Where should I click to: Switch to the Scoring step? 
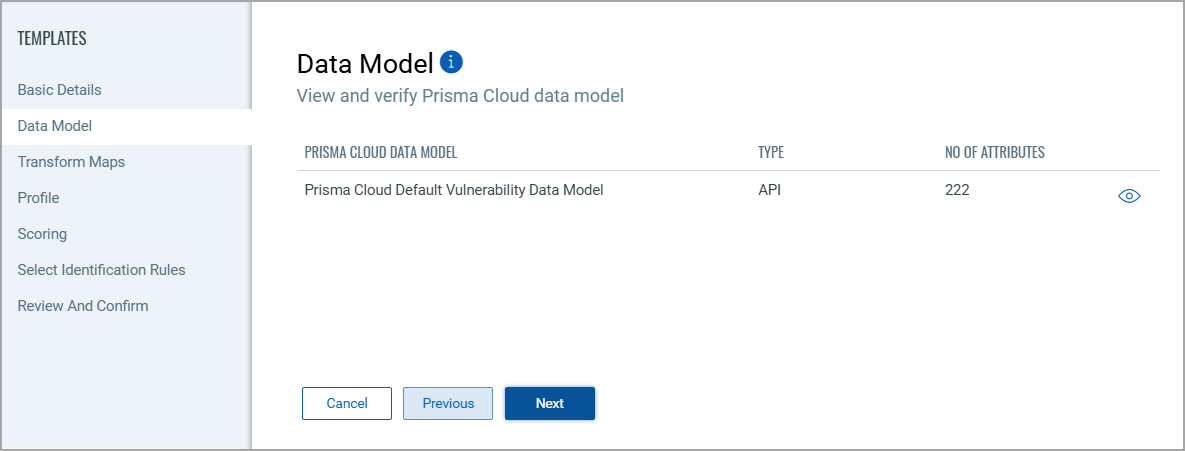tap(42, 234)
